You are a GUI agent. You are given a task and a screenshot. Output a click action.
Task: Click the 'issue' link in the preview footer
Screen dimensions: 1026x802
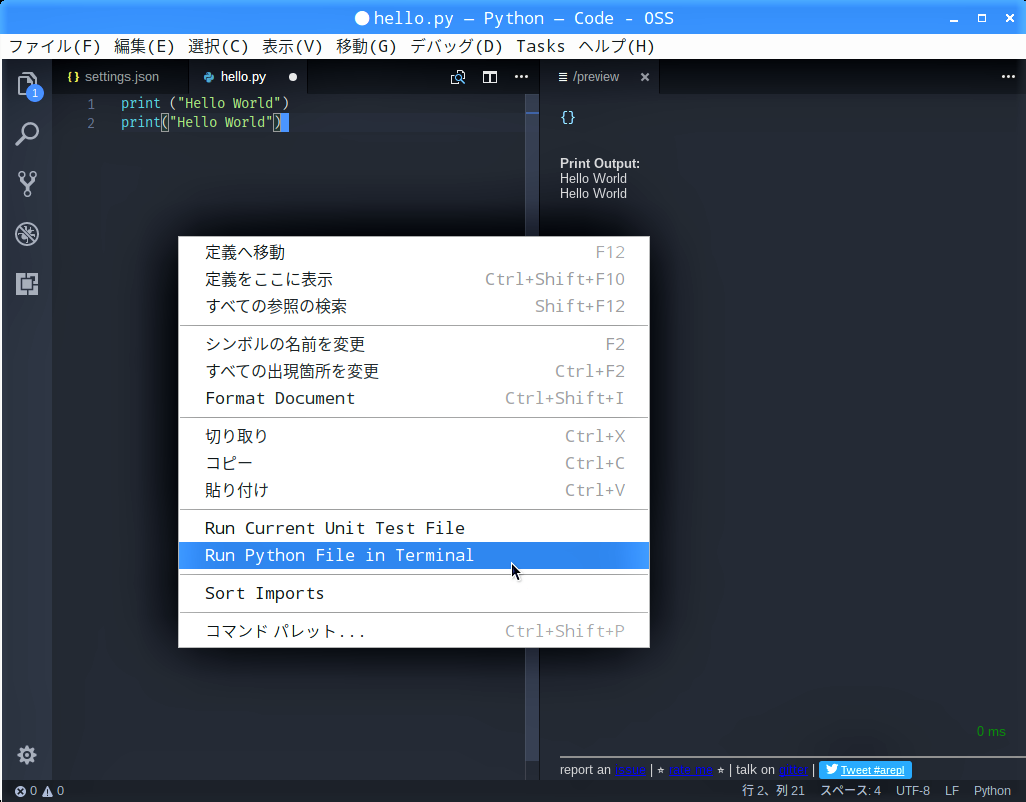coord(630,770)
